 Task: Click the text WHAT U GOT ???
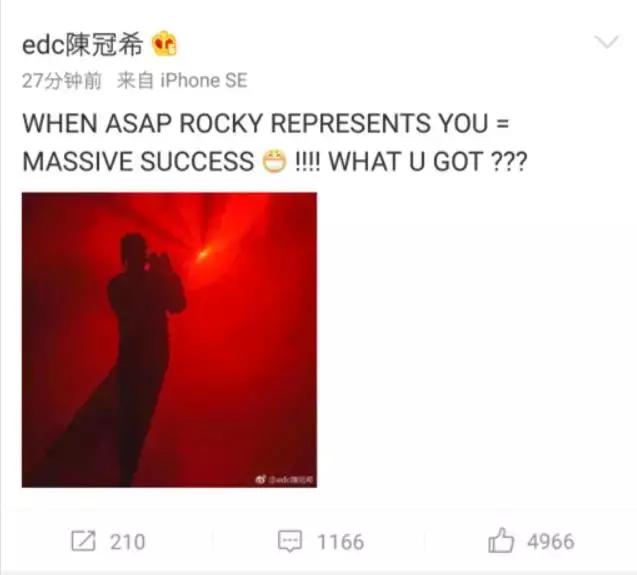428,162
